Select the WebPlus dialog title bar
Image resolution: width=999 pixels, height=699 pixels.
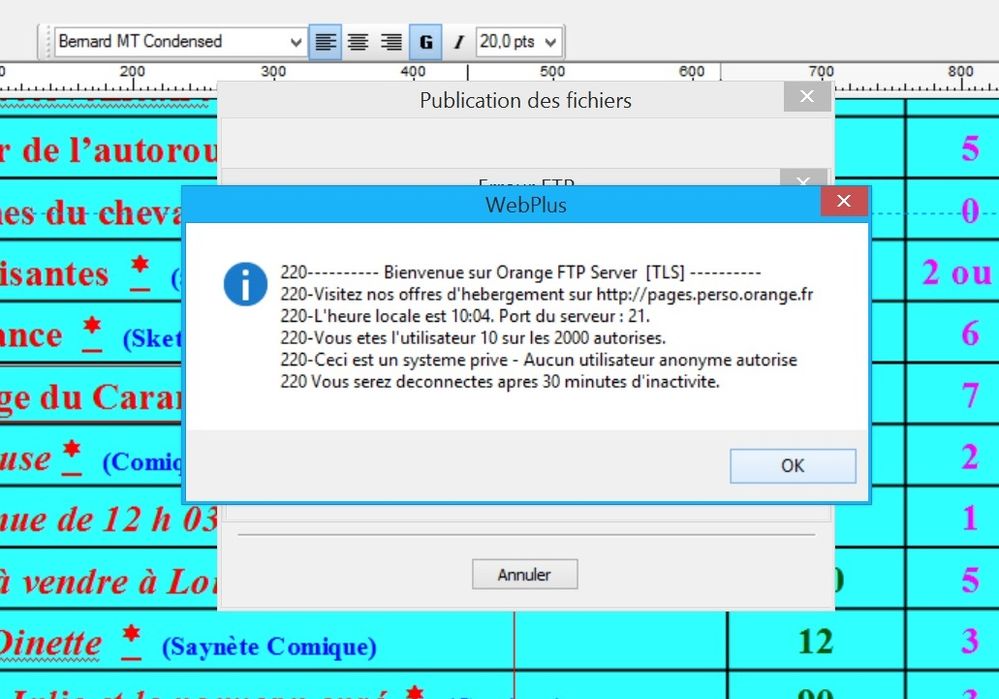click(x=525, y=204)
